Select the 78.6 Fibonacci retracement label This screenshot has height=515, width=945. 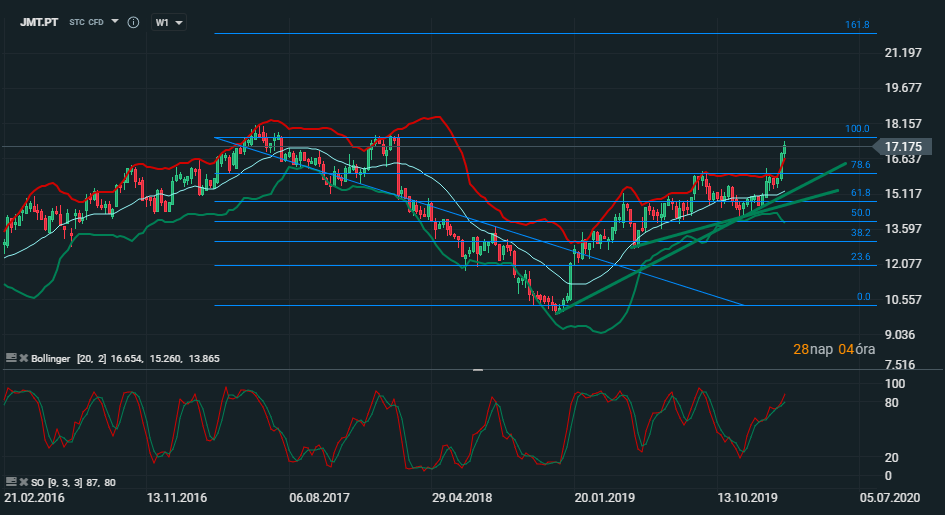[861, 164]
